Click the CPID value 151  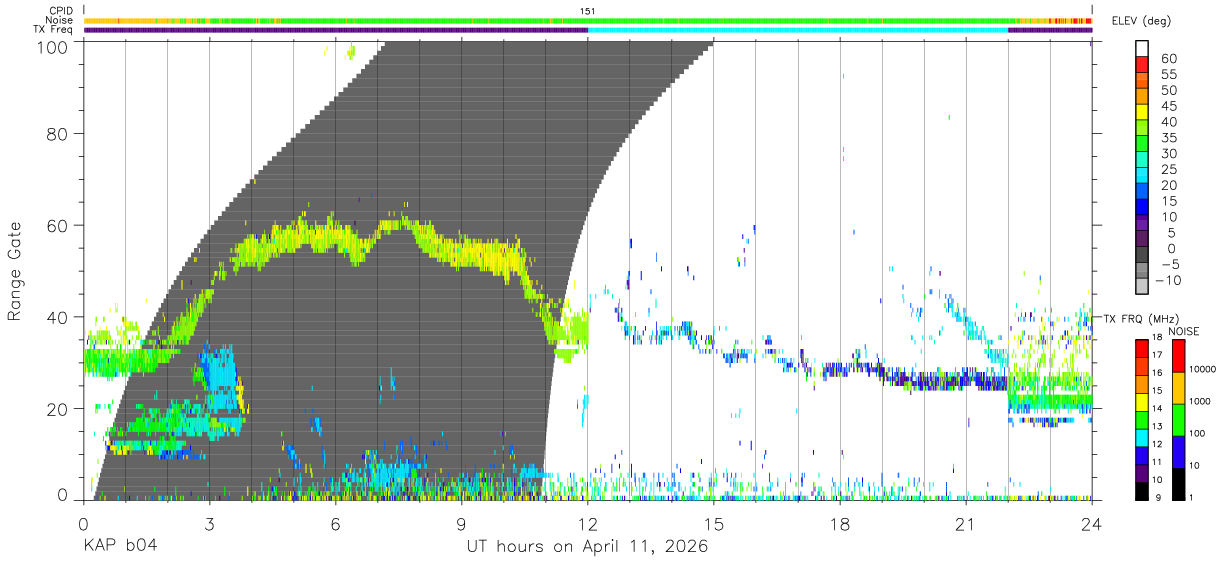(x=588, y=11)
